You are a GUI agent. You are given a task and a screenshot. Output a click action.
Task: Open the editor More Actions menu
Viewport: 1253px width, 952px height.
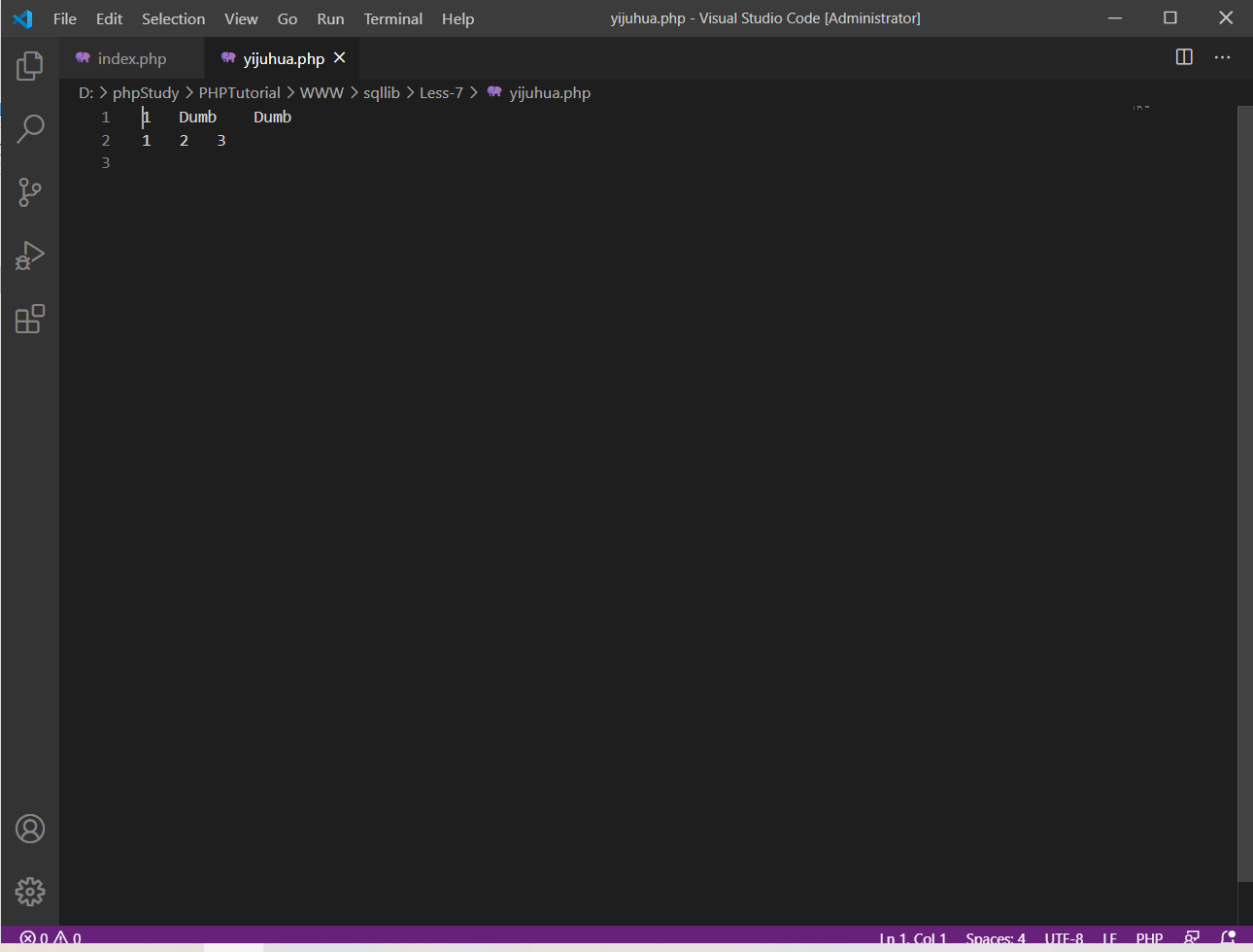tap(1222, 57)
